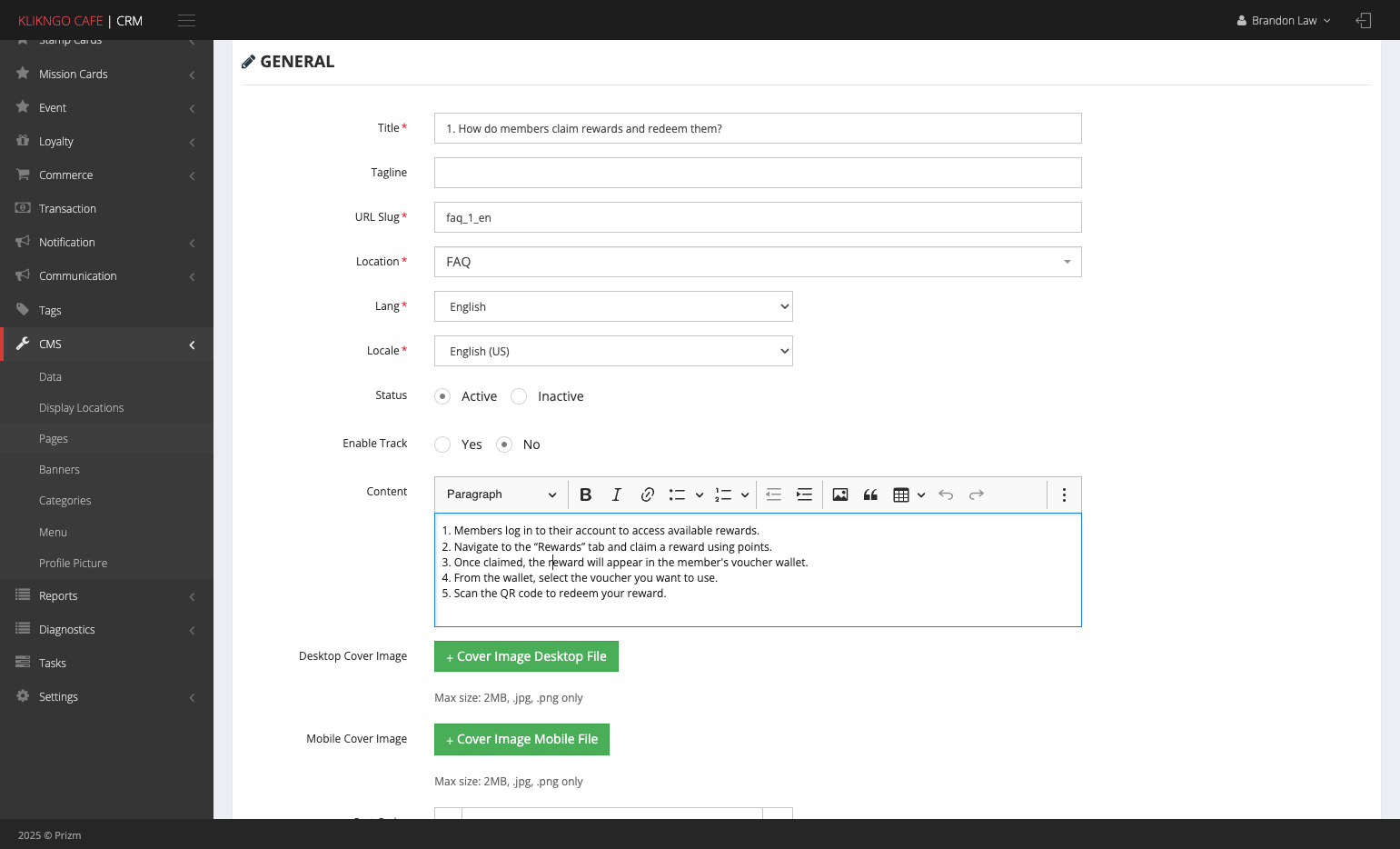This screenshot has height=849, width=1400.
Task: Create a bulleted list in editor
Action: pyautogui.click(x=677, y=494)
